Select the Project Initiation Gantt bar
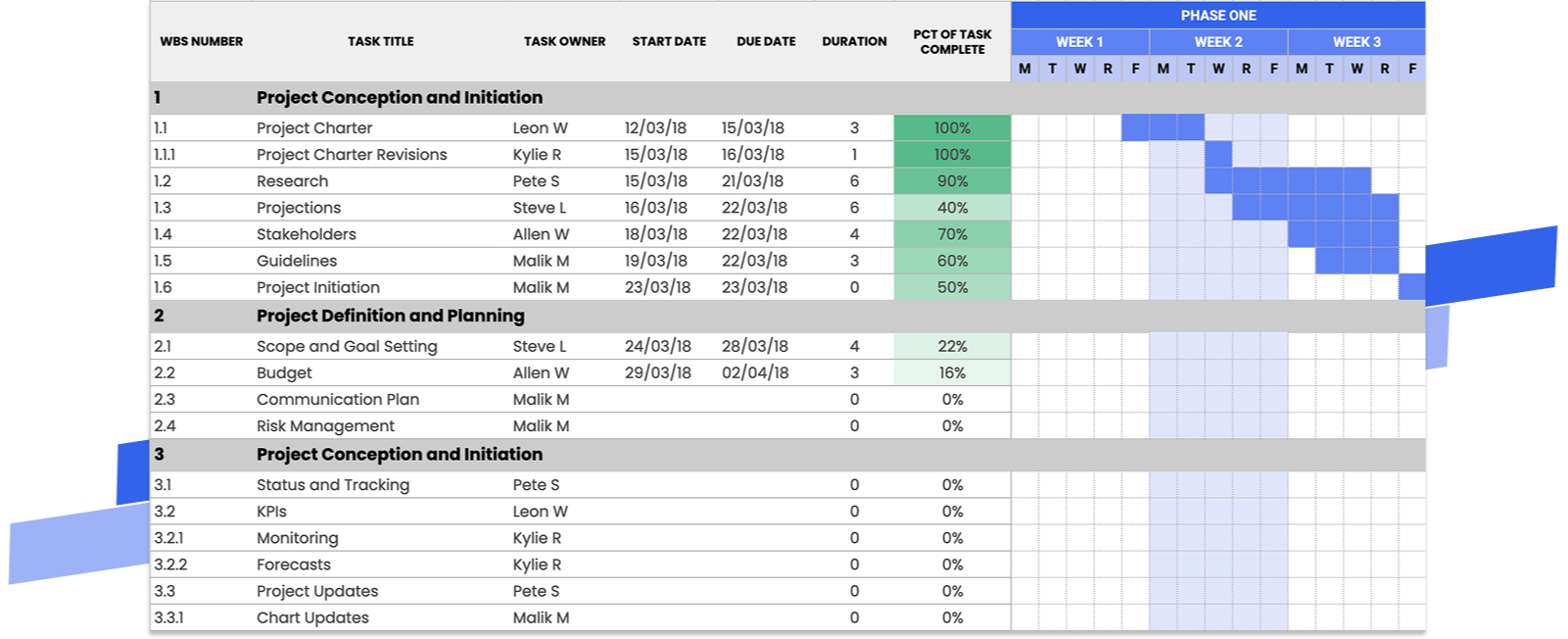The width and height of the screenshot is (1568, 639). (1411, 287)
